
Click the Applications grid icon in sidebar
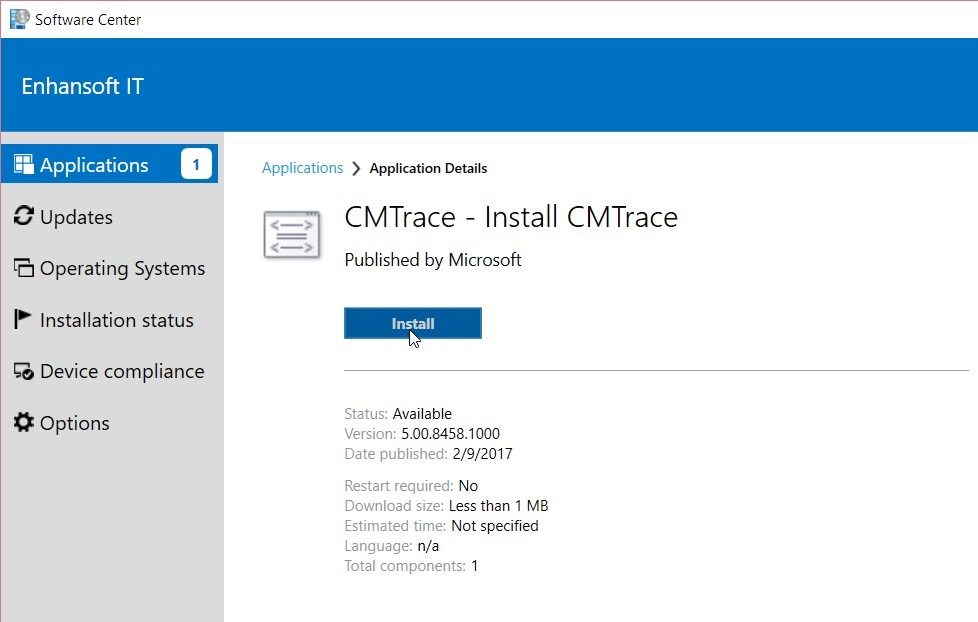24,164
